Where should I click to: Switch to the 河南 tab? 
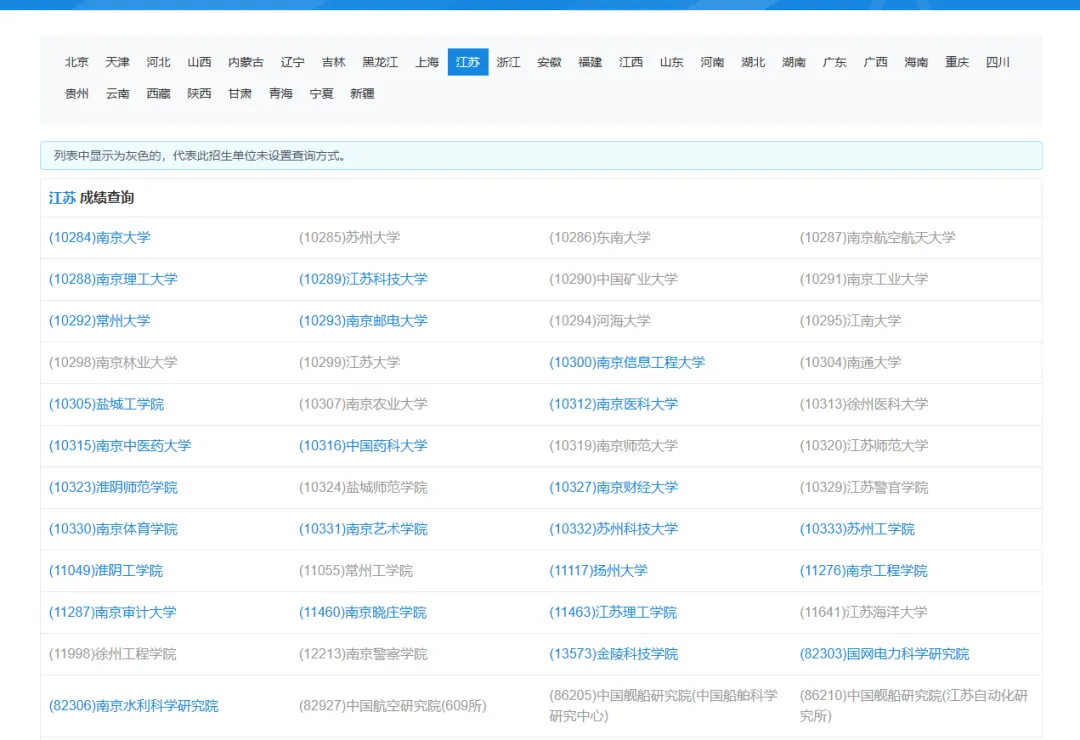712,62
